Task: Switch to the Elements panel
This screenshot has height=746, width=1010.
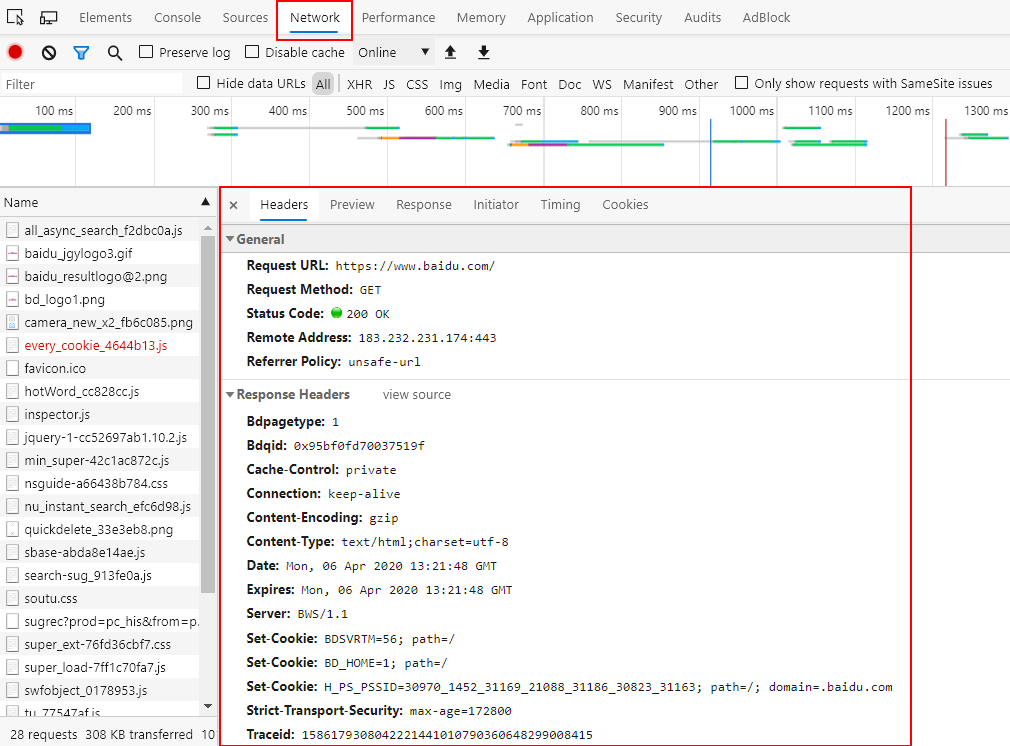Action: (106, 17)
